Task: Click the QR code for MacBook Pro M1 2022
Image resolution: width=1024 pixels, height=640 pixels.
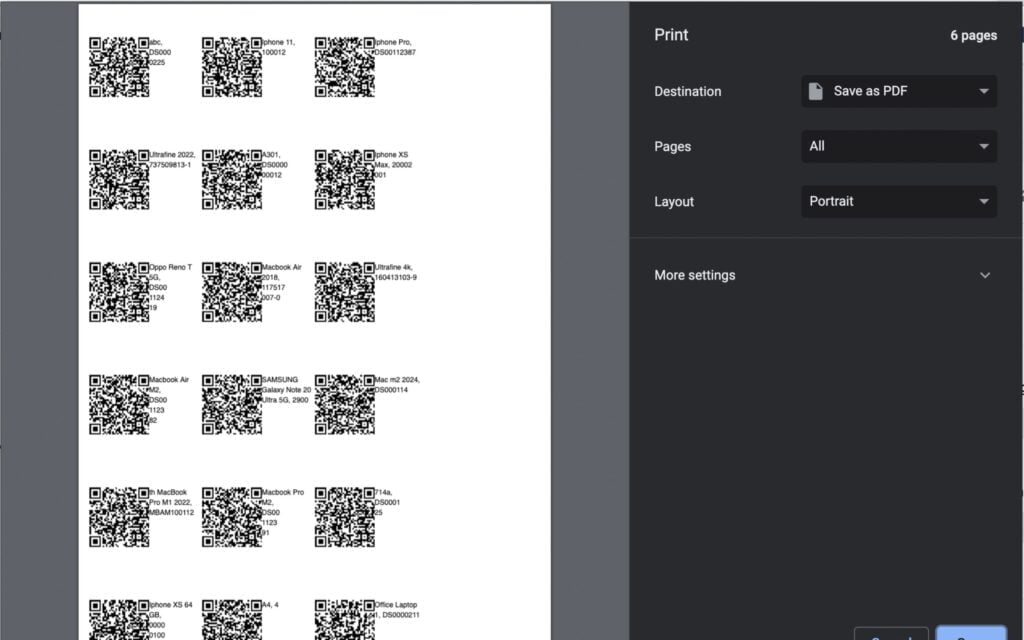Action: click(x=119, y=517)
